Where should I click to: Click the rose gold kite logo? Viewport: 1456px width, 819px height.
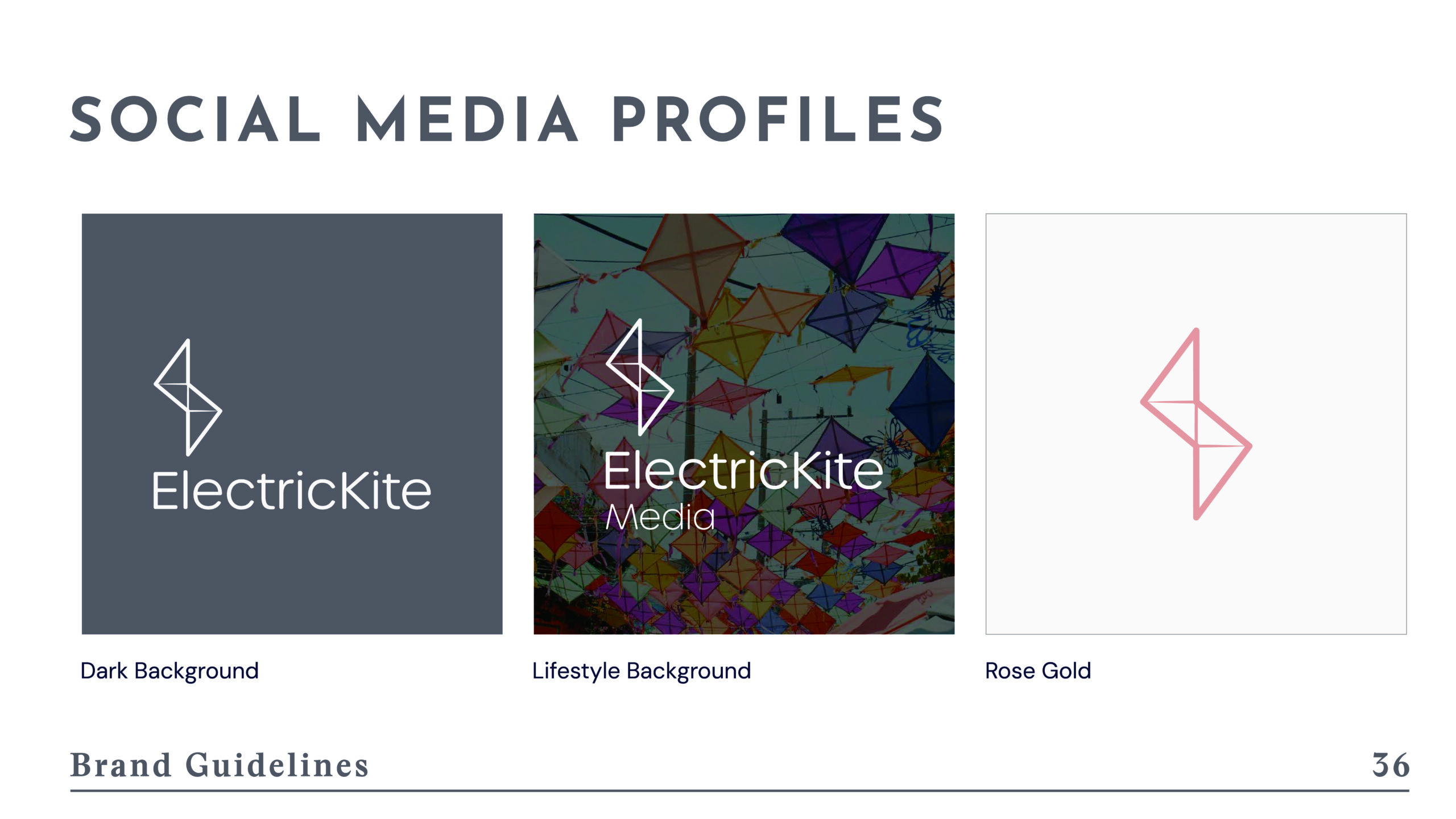[x=1196, y=424]
